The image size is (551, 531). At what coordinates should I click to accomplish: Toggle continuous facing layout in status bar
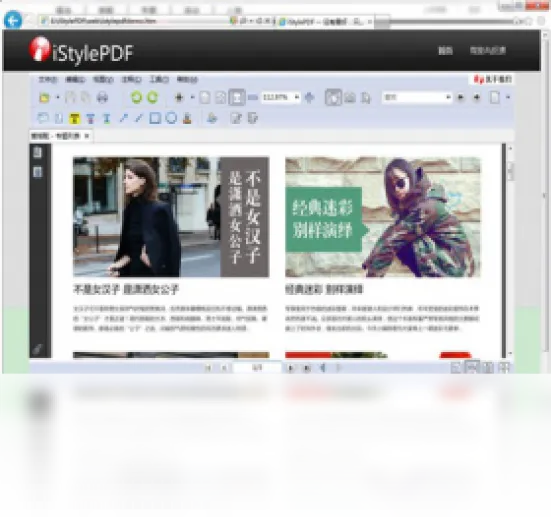coord(504,368)
